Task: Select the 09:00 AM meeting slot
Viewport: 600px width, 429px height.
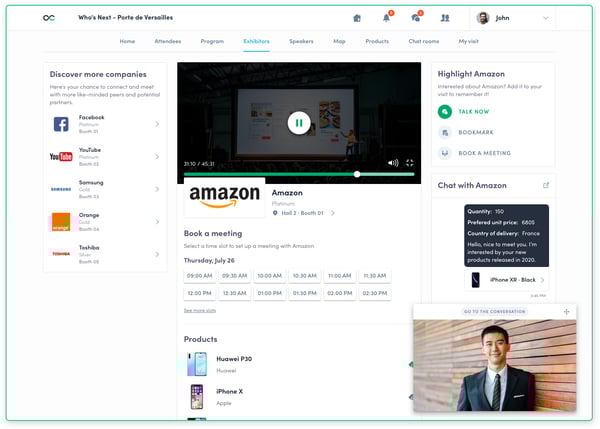Action: coord(199,276)
